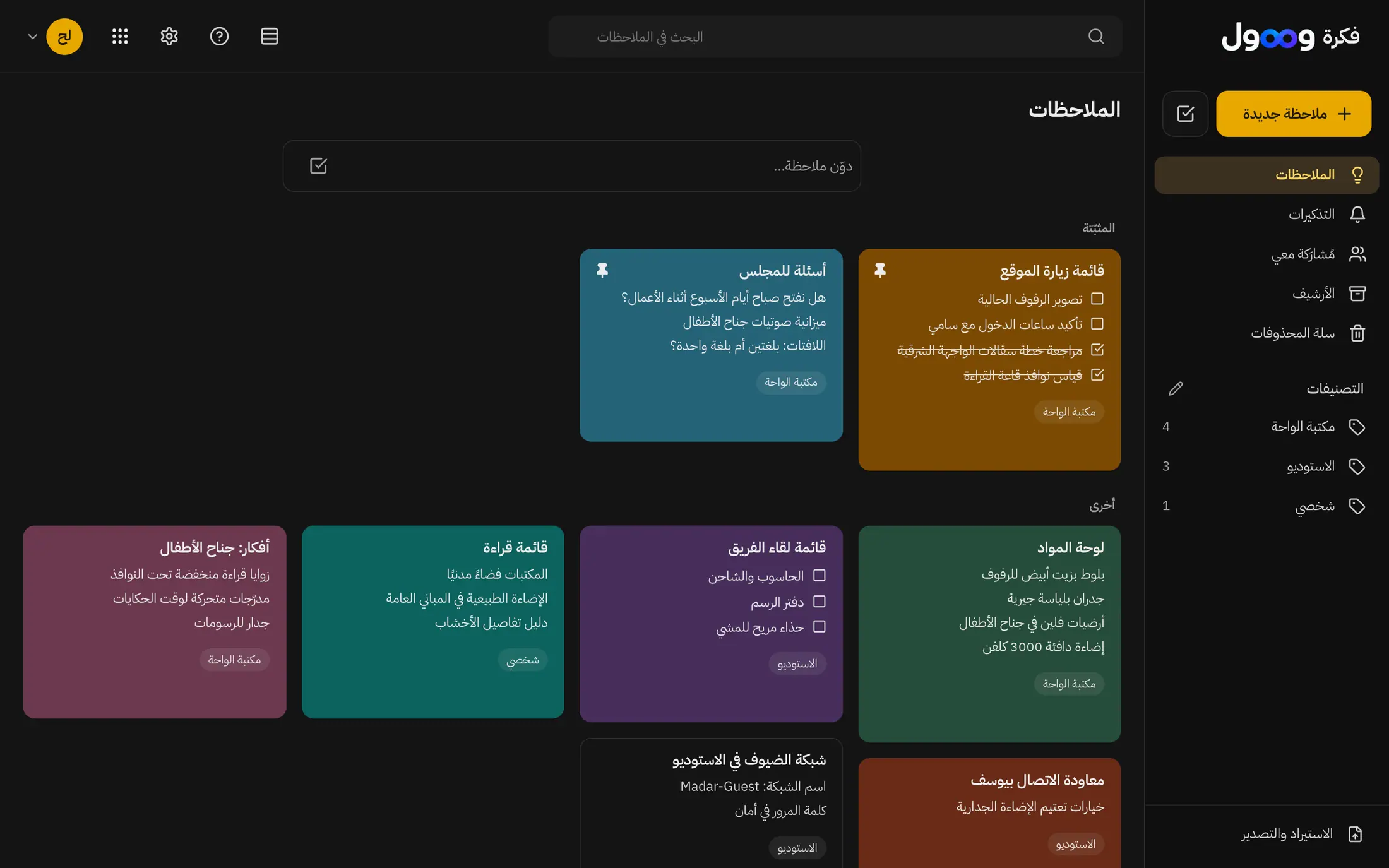Open the apps grid icon
This screenshot has width=1389, height=868.
(120, 37)
